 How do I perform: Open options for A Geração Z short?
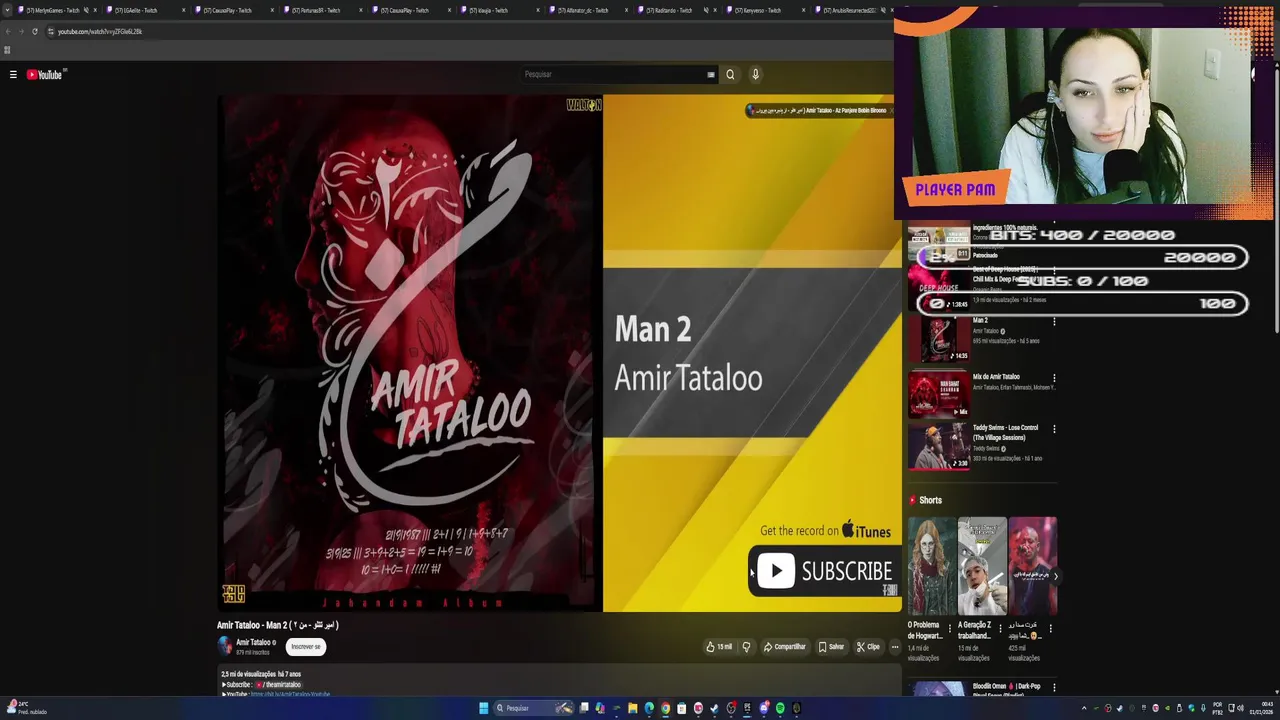pyautogui.click(x=1000, y=629)
